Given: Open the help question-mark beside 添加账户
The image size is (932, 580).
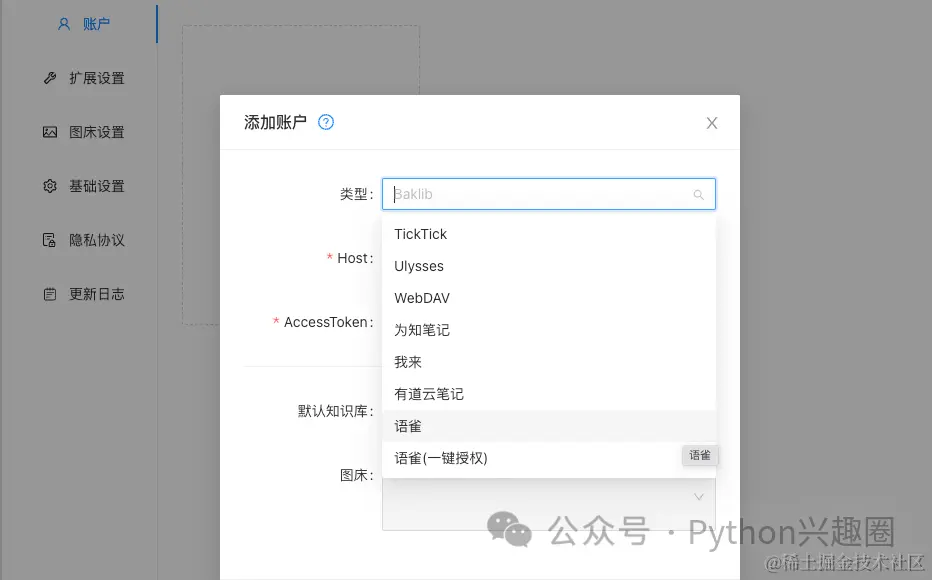Looking at the screenshot, I should click(325, 122).
